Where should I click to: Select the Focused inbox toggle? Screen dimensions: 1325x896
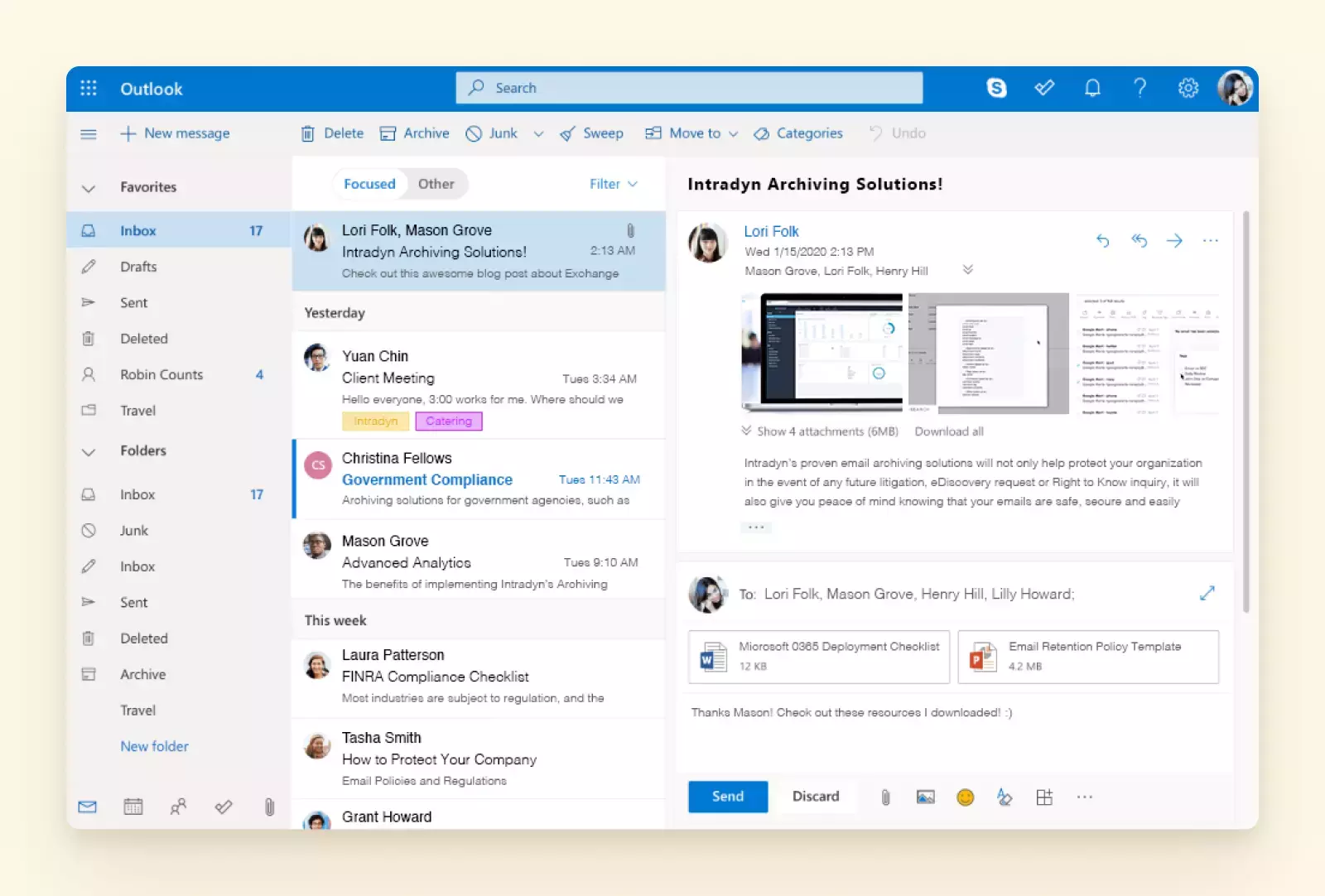click(x=369, y=184)
